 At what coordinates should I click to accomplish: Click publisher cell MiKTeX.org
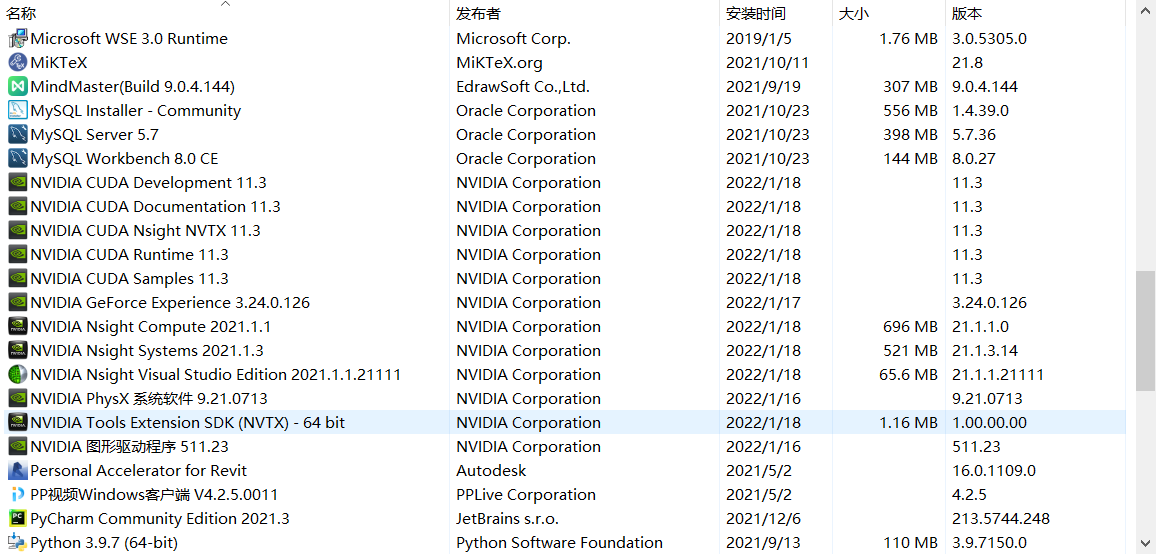tap(499, 63)
